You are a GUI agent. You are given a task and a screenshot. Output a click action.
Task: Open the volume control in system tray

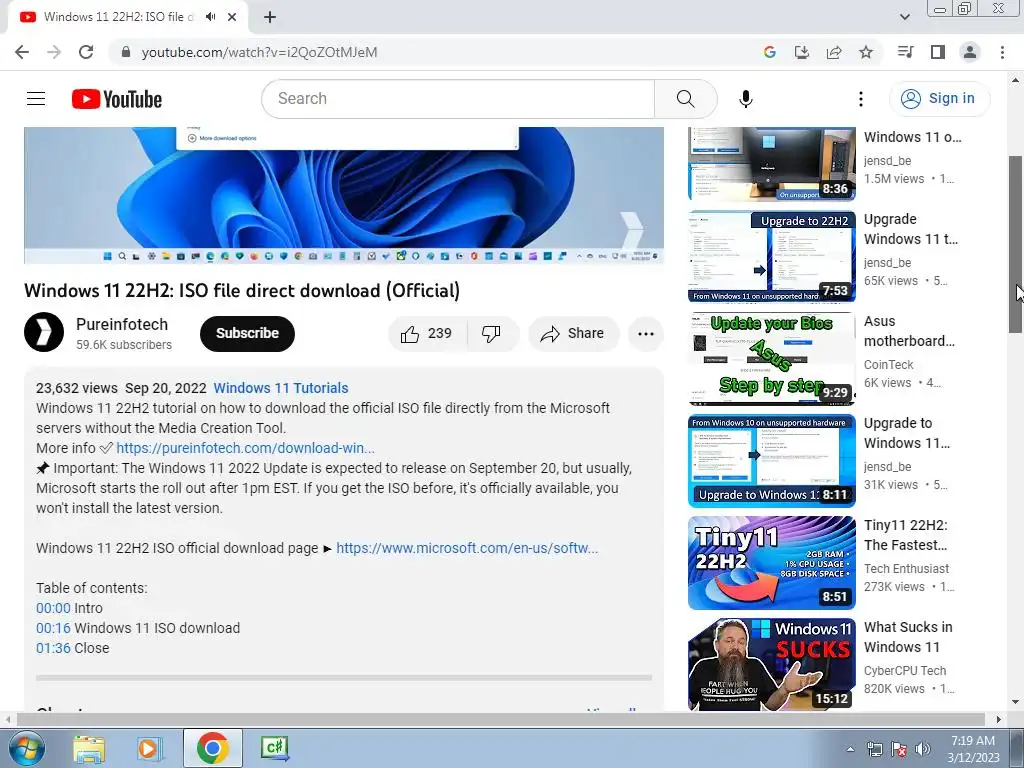[x=923, y=749]
